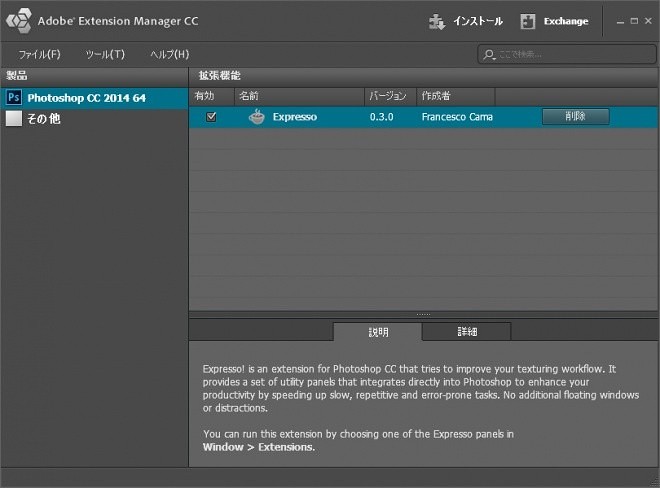
Task: Click the Window > Extensions bold text
Action: (258, 447)
